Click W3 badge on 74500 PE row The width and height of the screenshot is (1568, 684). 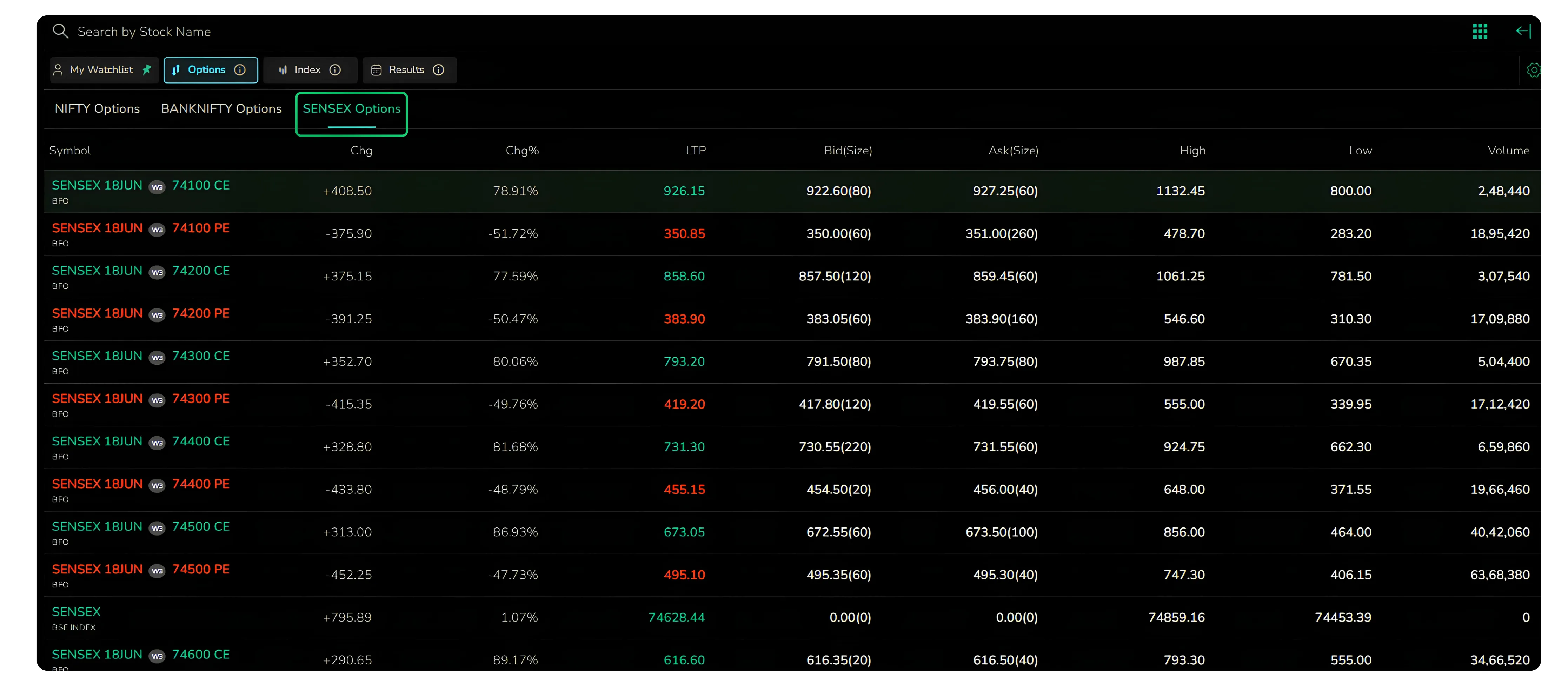157,570
